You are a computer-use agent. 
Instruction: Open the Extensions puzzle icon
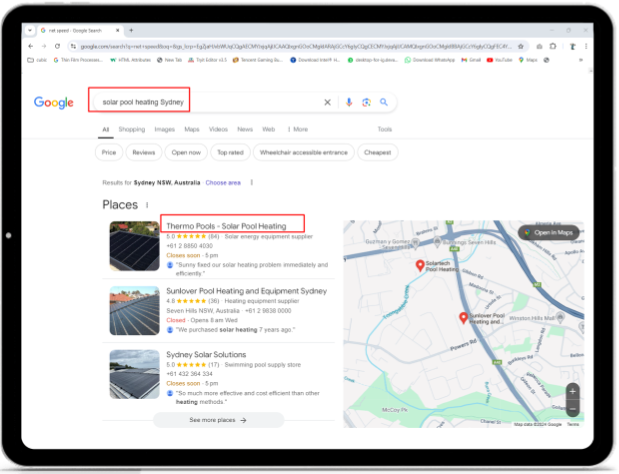pos(553,46)
